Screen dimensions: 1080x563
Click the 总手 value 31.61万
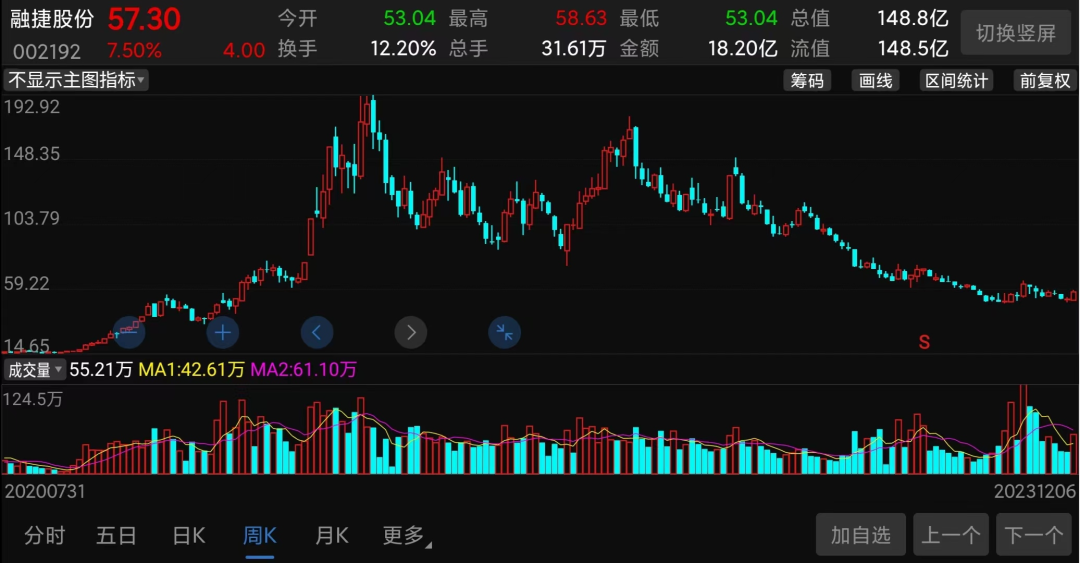click(574, 48)
